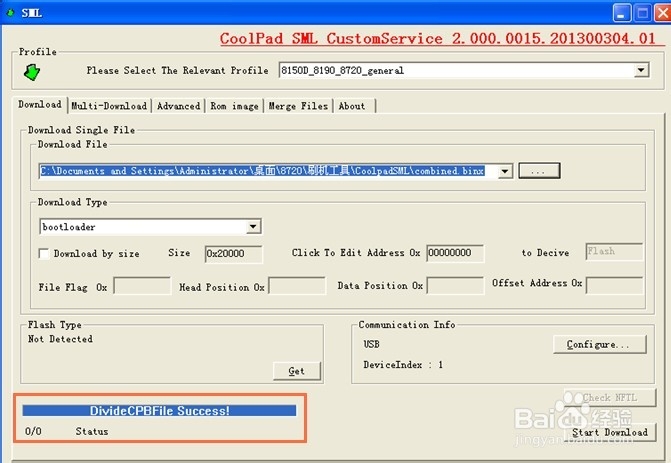Image resolution: width=671 pixels, height=463 pixels.
Task: Click the 'DeviceIndex : 1' text
Action: point(403,365)
